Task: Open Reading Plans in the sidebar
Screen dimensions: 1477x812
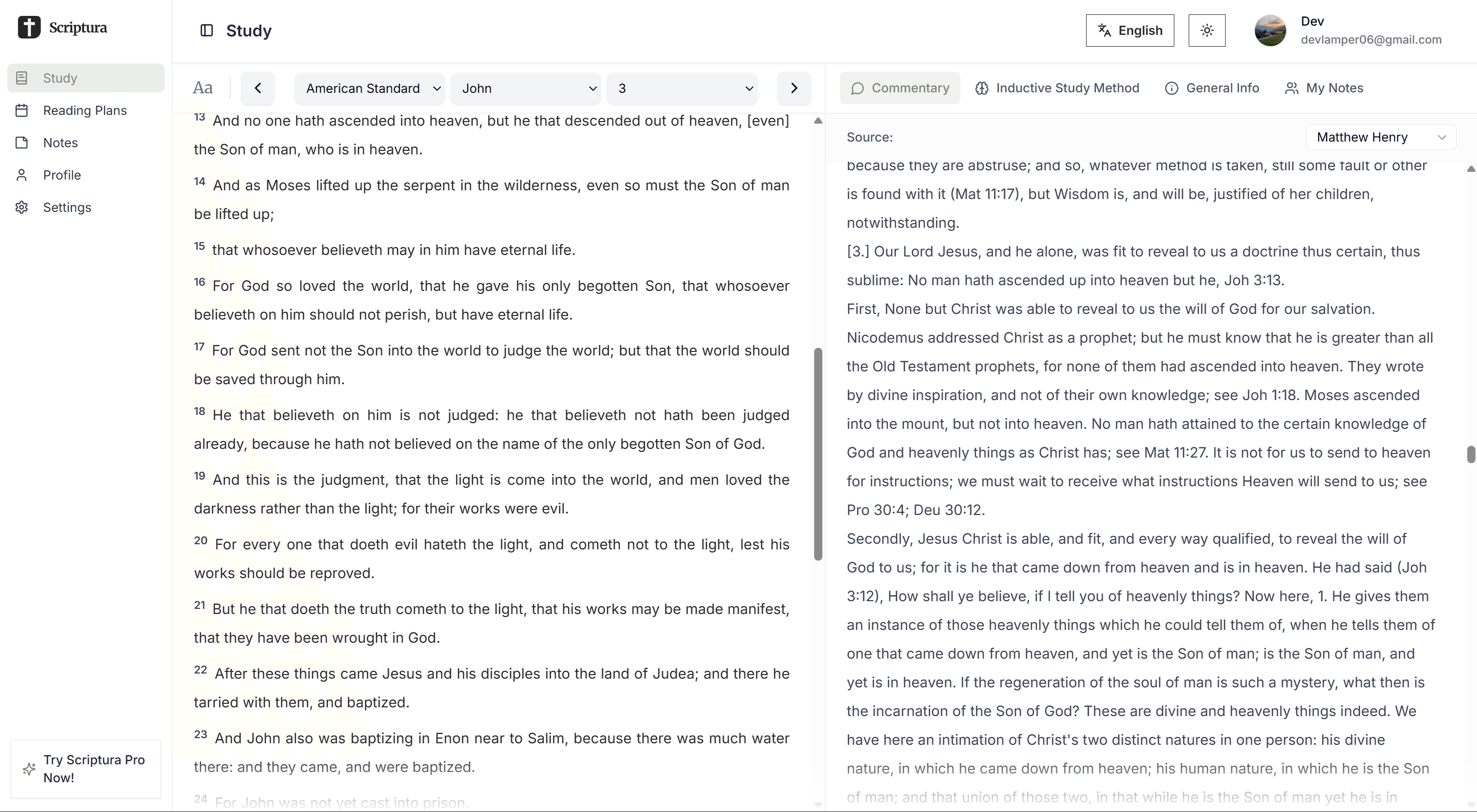Action: (84, 110)
